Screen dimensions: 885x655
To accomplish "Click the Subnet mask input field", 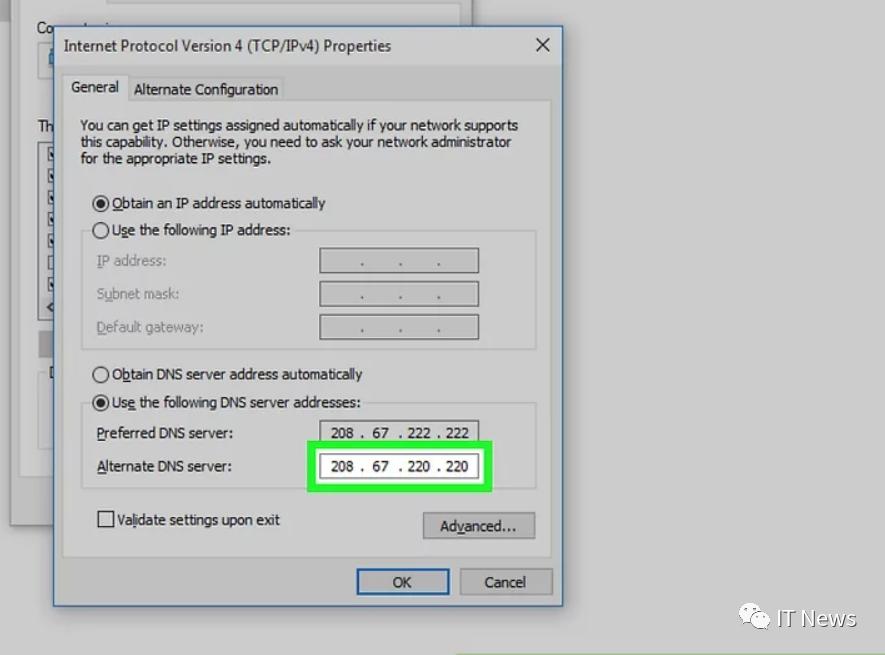I will tap(399, 294).
